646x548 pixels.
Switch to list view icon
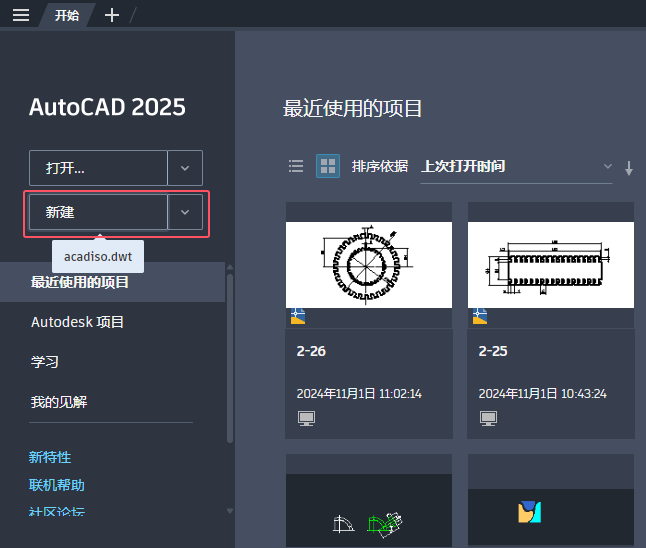(296, 166)
